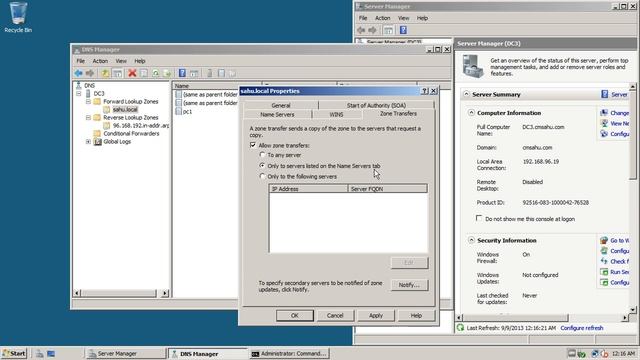Click New Record icon in DNS Manager toolbar
640x360 pixels.
point(221,73)
